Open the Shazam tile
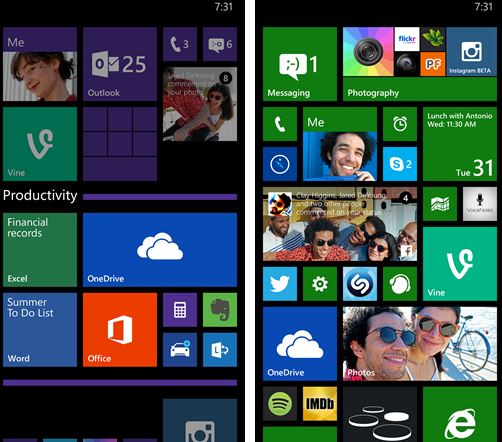502x442 pixels. coord(360,284)
